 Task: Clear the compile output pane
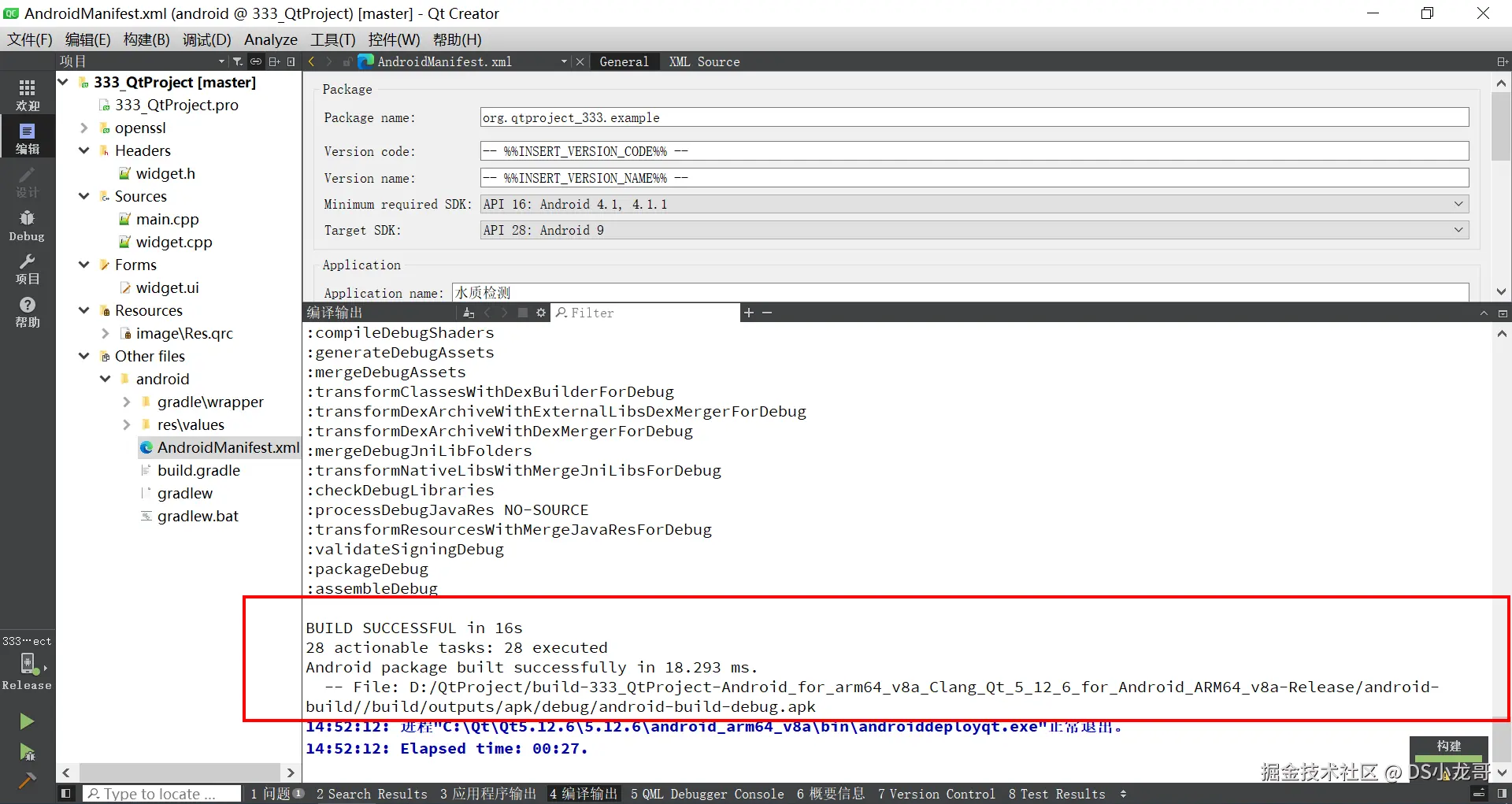[469, 313]
